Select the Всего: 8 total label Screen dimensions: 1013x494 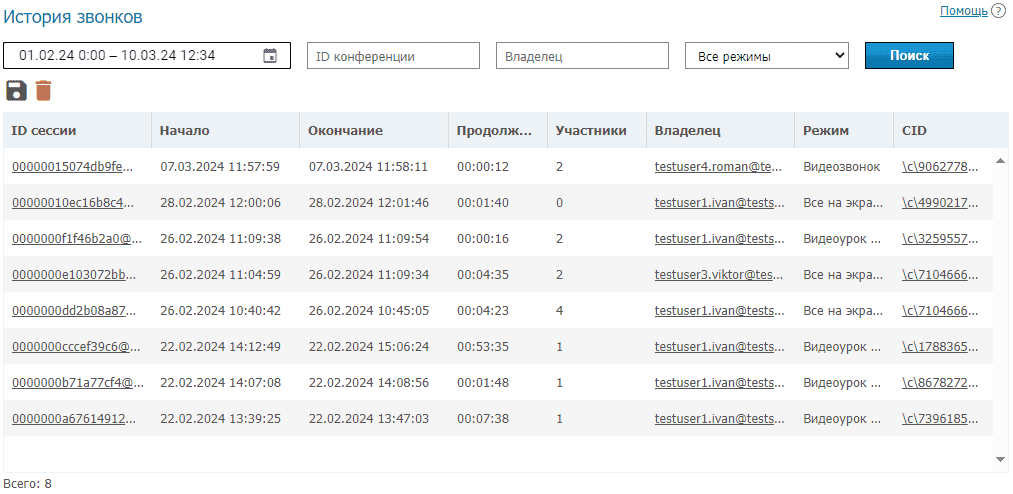click(x=27, y=483)
